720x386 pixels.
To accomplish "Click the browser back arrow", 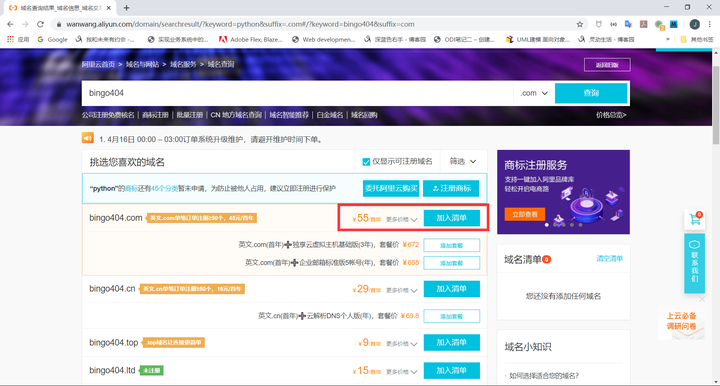I will pyautogui.click(x=10, y=24).
